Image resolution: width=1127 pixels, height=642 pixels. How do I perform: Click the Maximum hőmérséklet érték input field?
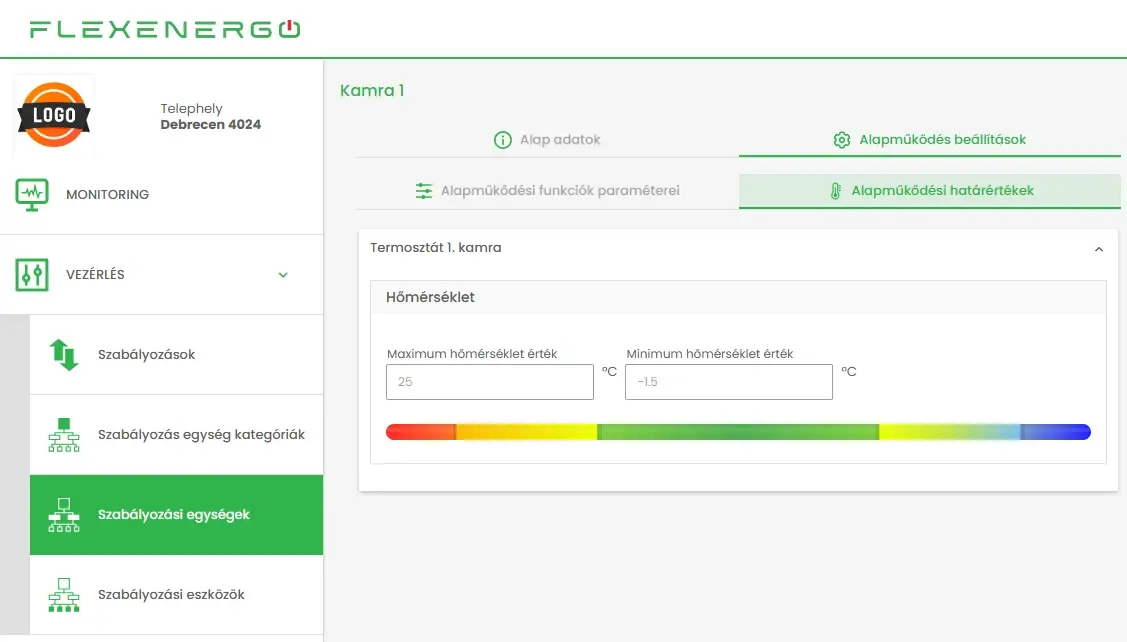click(489, 382)
